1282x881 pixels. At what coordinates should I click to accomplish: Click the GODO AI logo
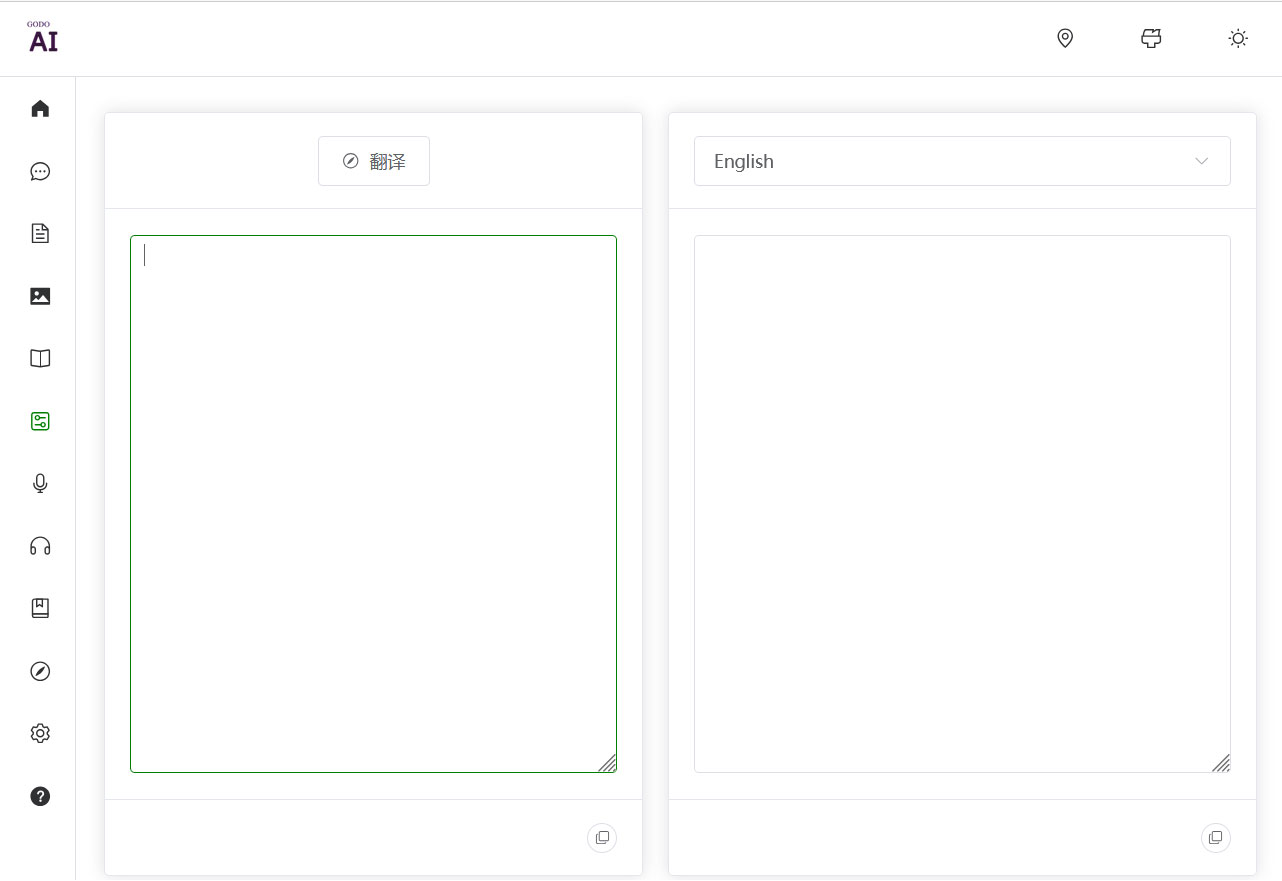click(42, 38)
